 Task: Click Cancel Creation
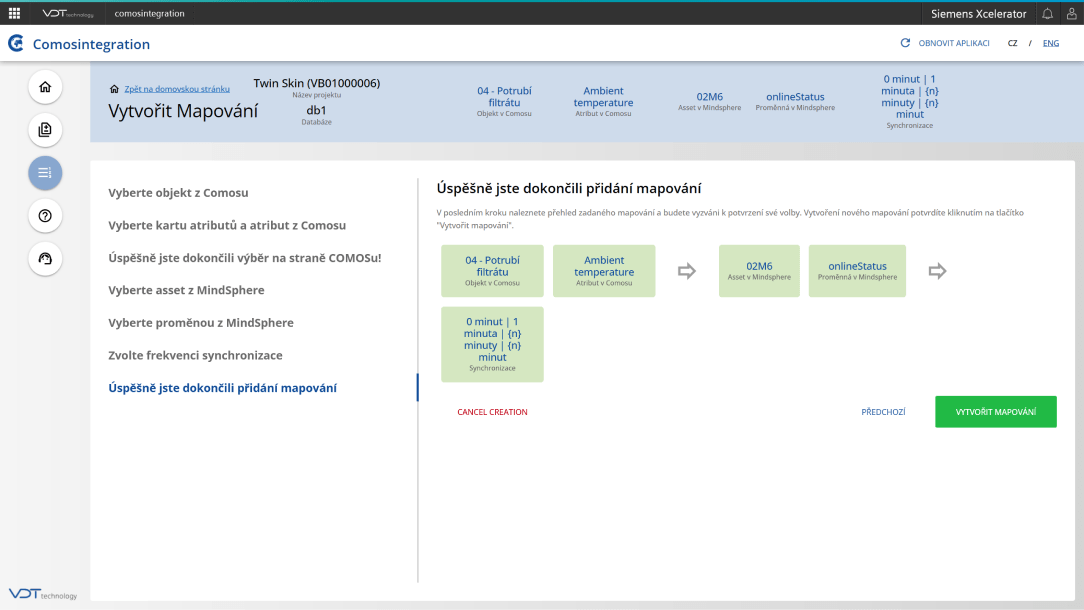click(492, 412)
